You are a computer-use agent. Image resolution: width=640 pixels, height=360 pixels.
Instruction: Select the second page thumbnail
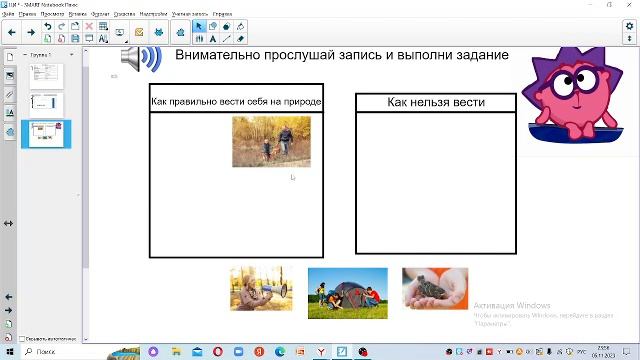[47, 104]
